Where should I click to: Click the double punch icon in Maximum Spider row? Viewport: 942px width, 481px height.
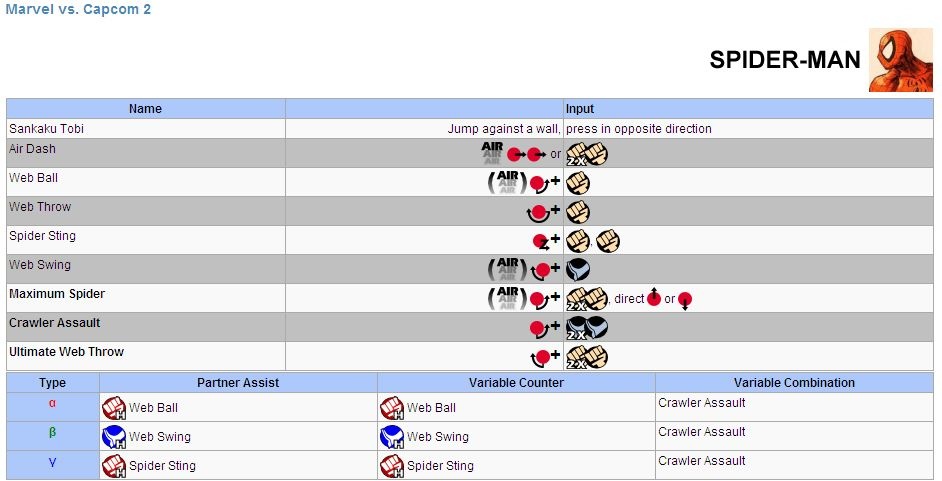[587, 298]
